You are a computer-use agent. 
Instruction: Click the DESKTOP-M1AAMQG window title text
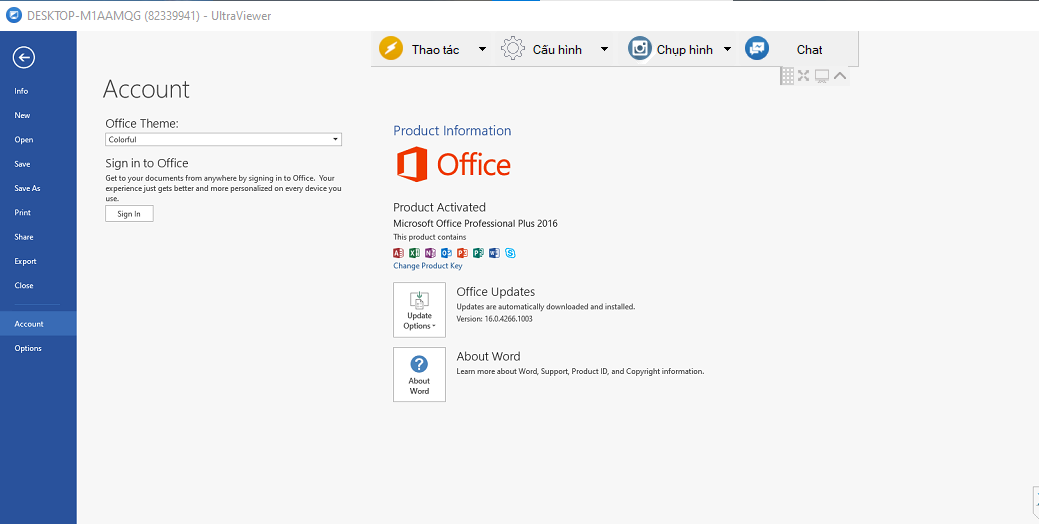[x=149, y=16]
